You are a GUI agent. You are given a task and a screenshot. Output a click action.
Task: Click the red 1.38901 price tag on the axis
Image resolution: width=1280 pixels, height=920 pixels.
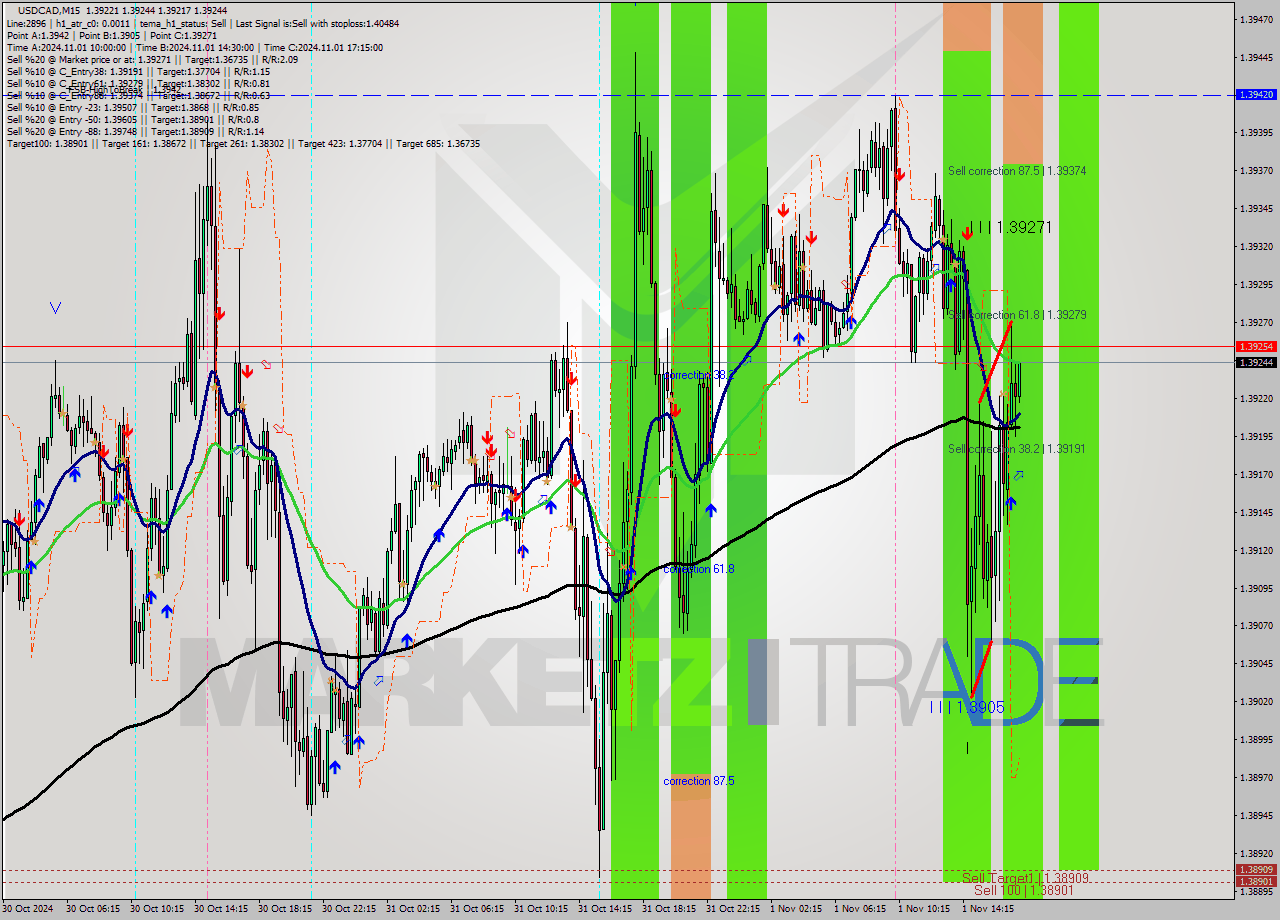coord(1256,881)
